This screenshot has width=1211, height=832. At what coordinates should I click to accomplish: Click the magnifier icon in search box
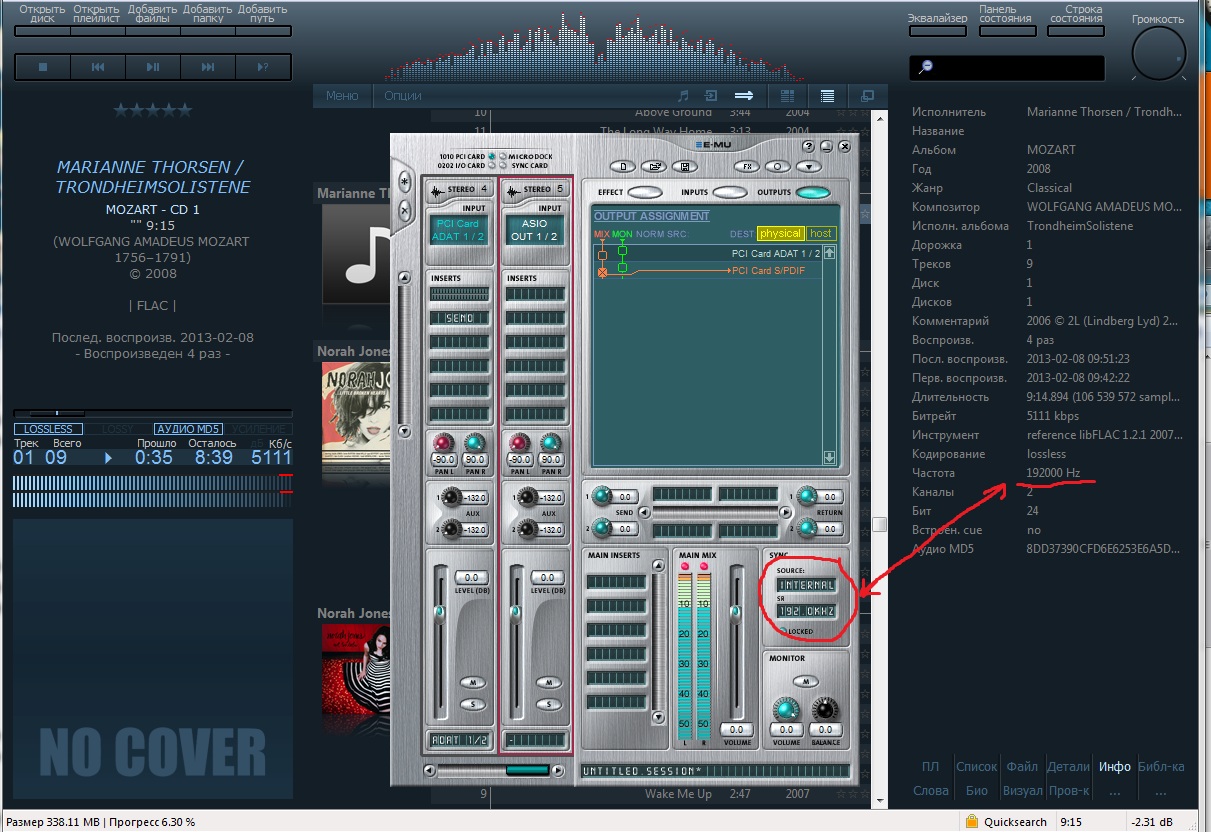click(x=926, y=67)
